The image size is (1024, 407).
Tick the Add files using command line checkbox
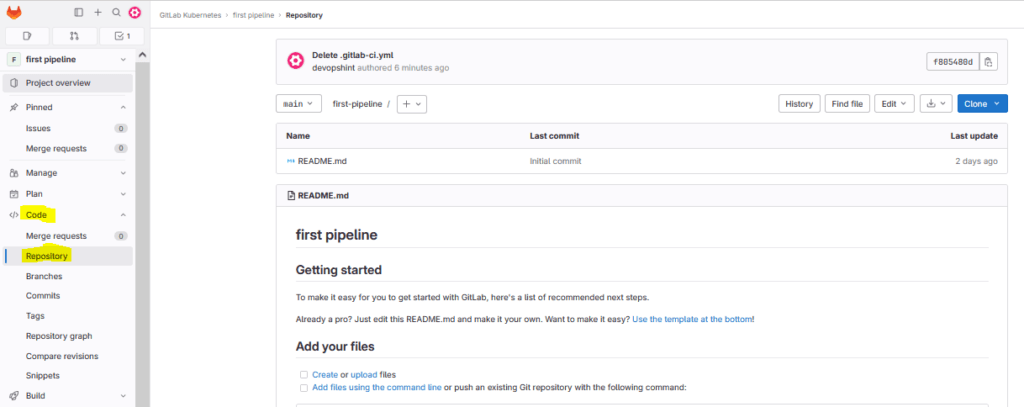click(x=304, y=387)
